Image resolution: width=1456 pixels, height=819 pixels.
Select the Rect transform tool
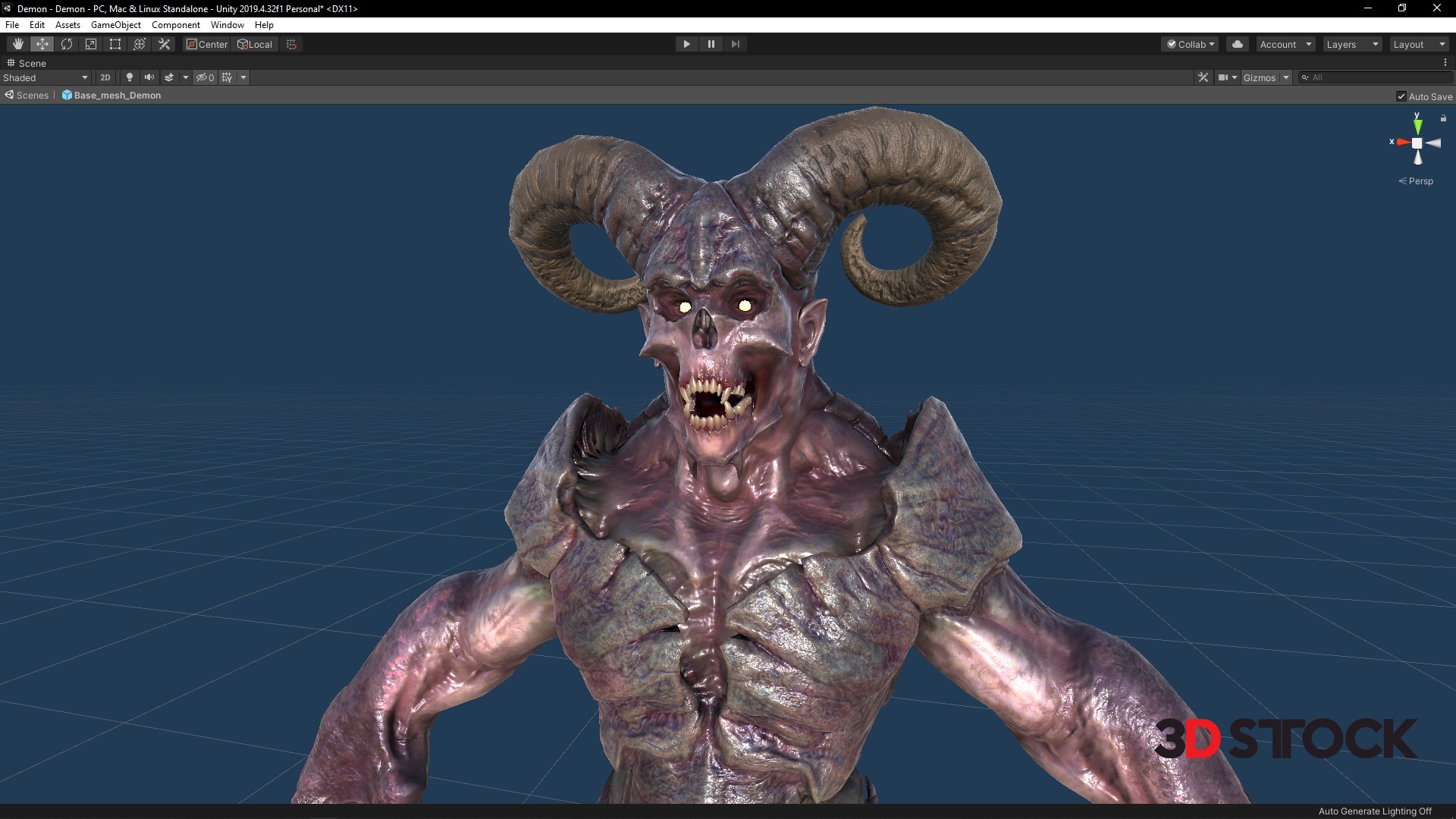click(115, 44)
